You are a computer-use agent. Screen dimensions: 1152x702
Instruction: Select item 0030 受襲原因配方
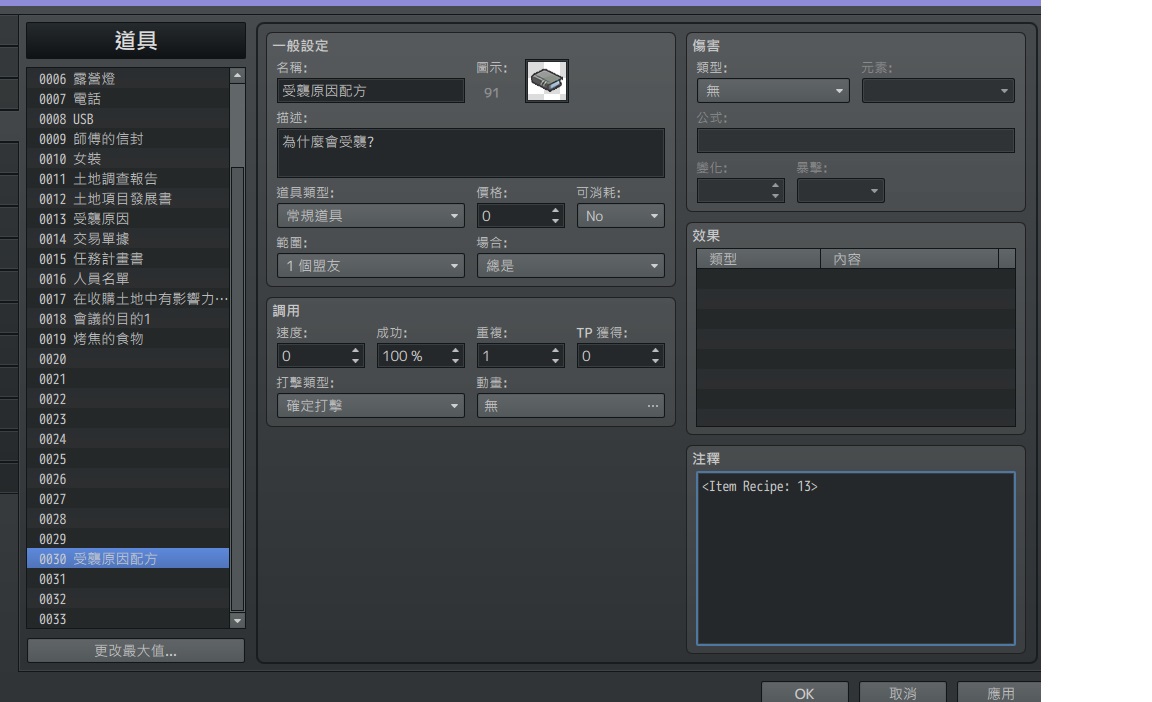tap(128, 559)
